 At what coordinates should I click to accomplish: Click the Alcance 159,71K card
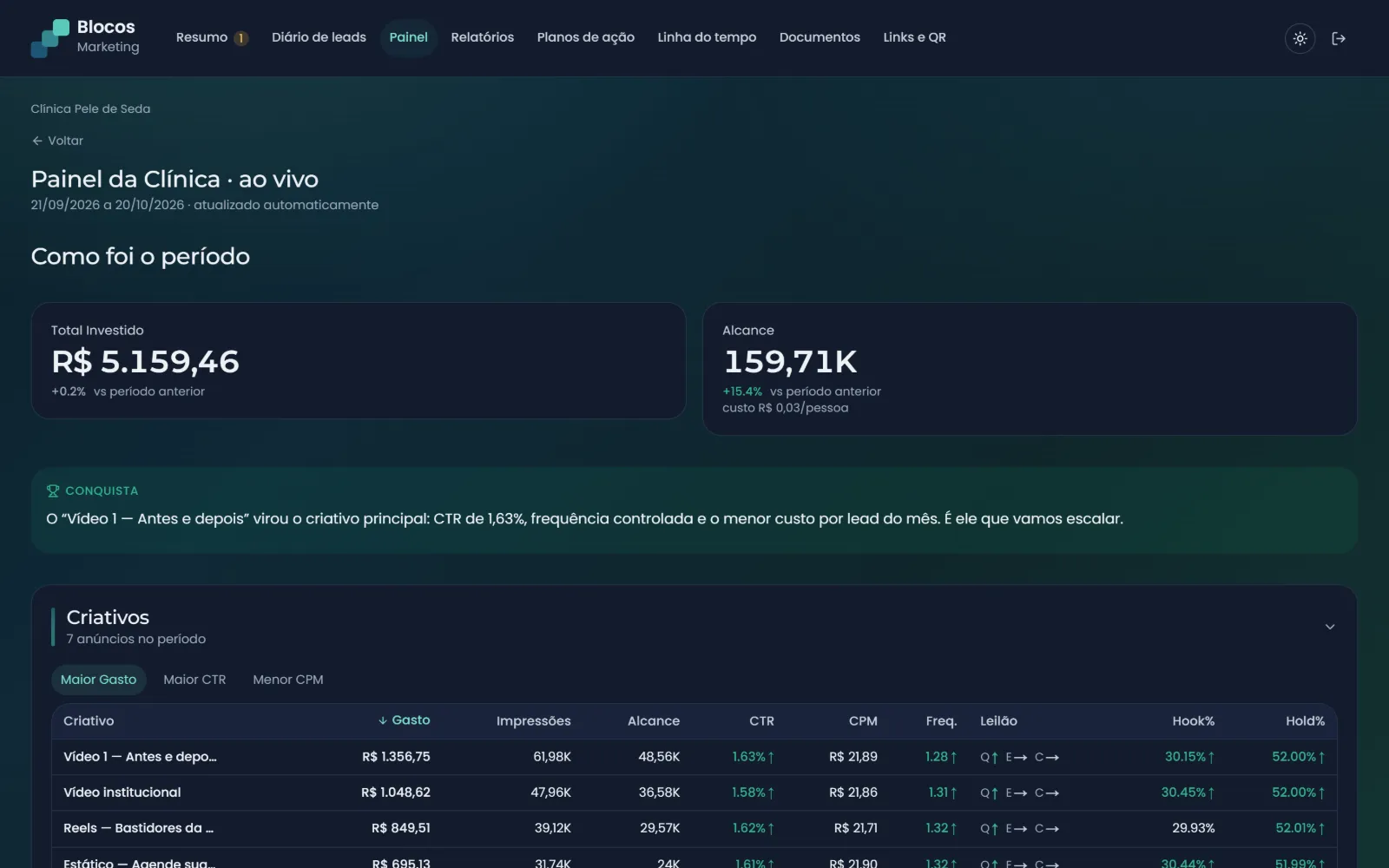(1030, 369)
